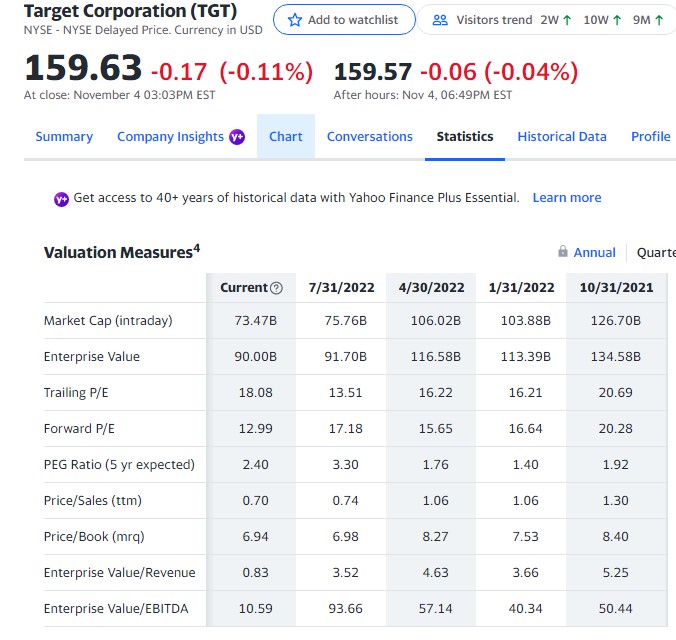Click the Valuation Measures heading

122,252
